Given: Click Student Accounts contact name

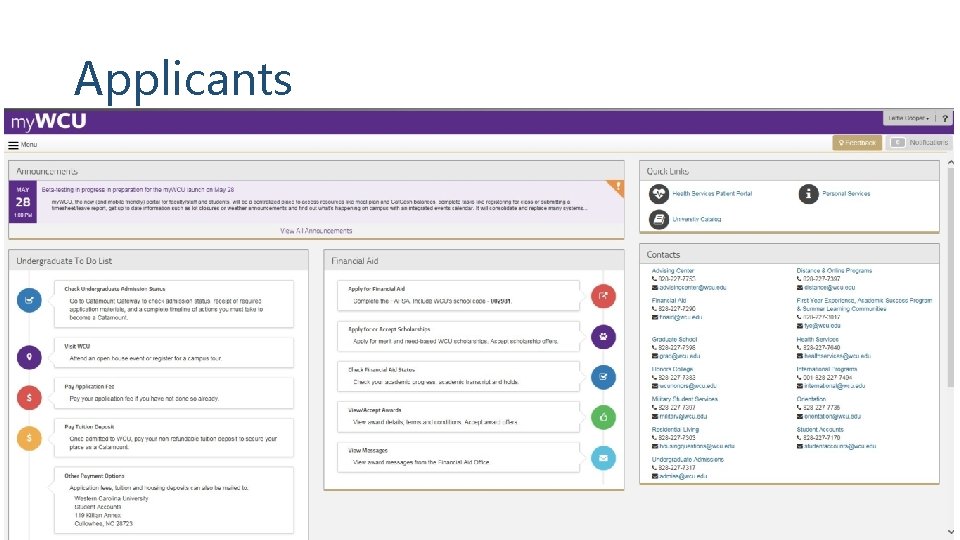Looking at the screenshot, I should coord(820,430).
